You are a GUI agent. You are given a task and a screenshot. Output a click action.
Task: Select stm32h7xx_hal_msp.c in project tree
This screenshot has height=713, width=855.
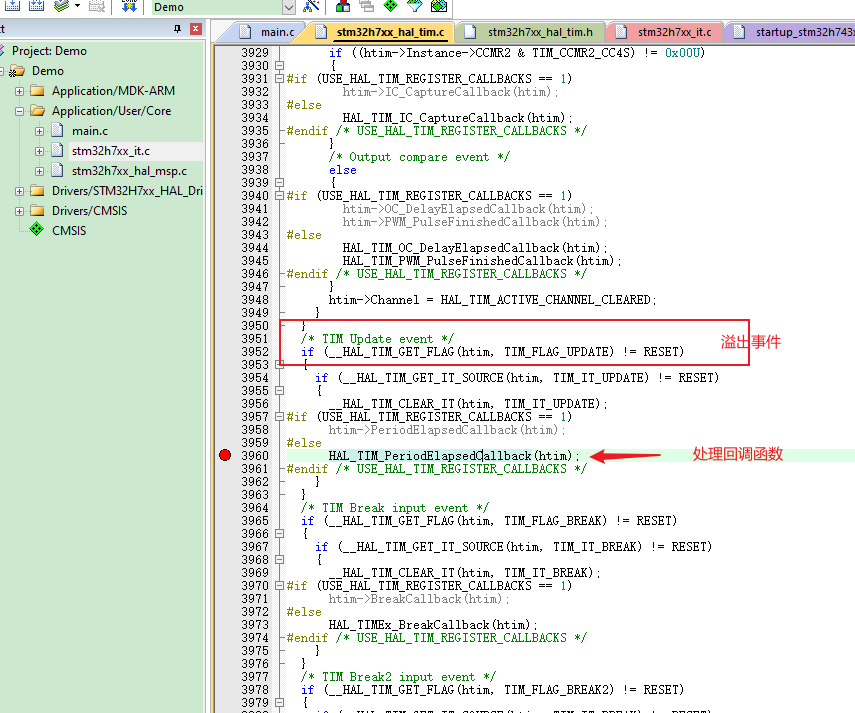click(x=129, y=171)
